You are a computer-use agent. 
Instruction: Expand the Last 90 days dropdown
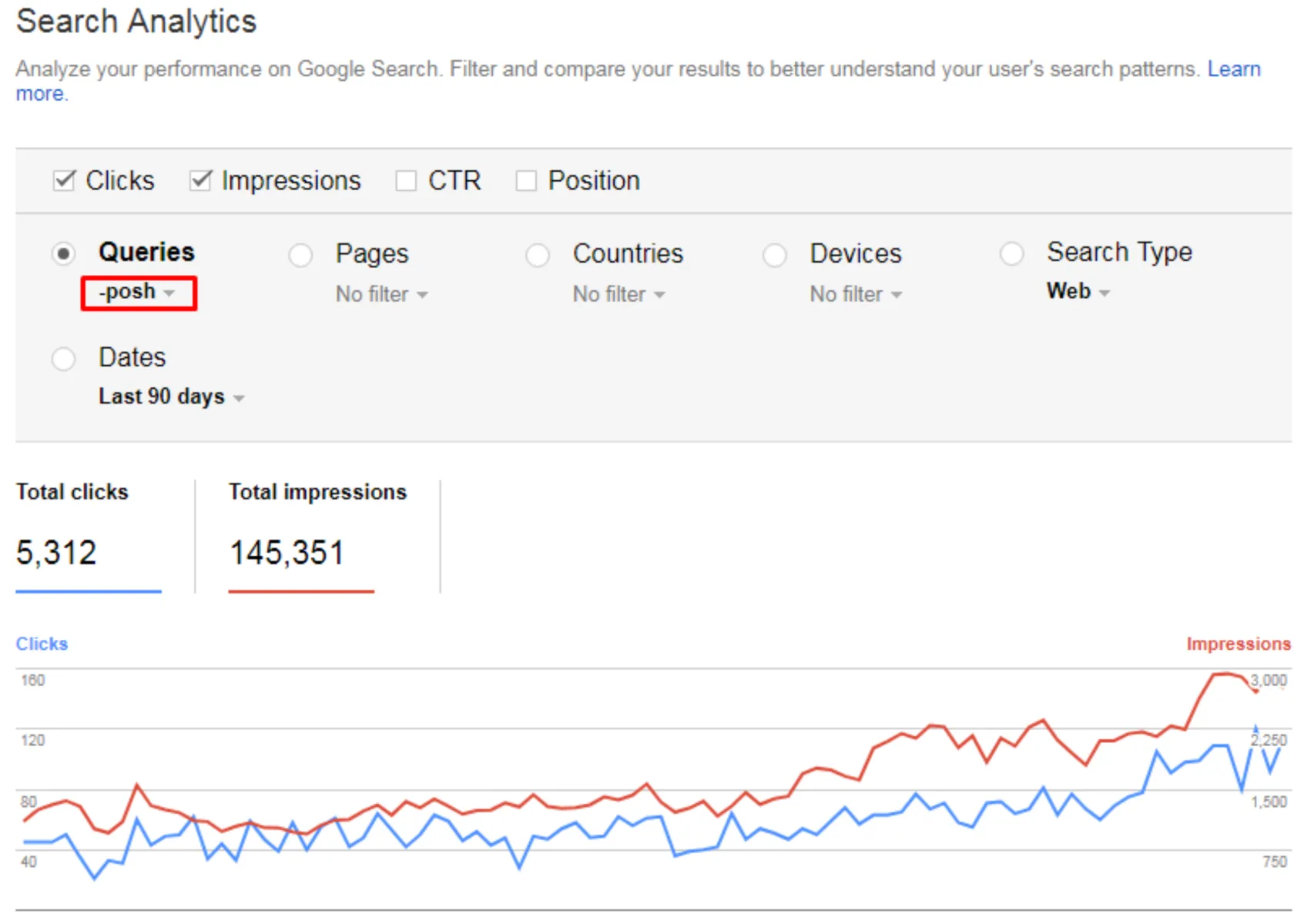point(171,397)
